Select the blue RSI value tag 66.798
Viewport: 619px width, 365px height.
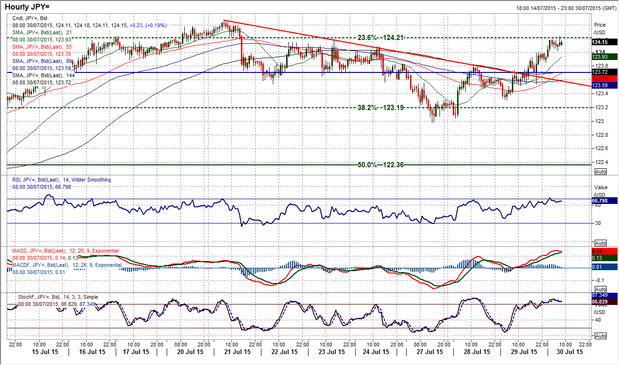point(604,201)
